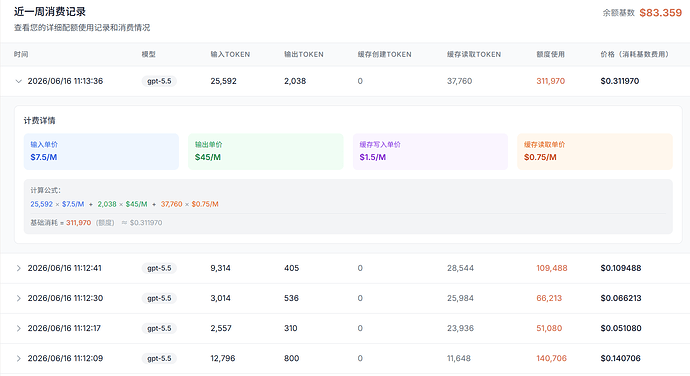
Task: Select the blue input unit price card
Action: point(101,151)
